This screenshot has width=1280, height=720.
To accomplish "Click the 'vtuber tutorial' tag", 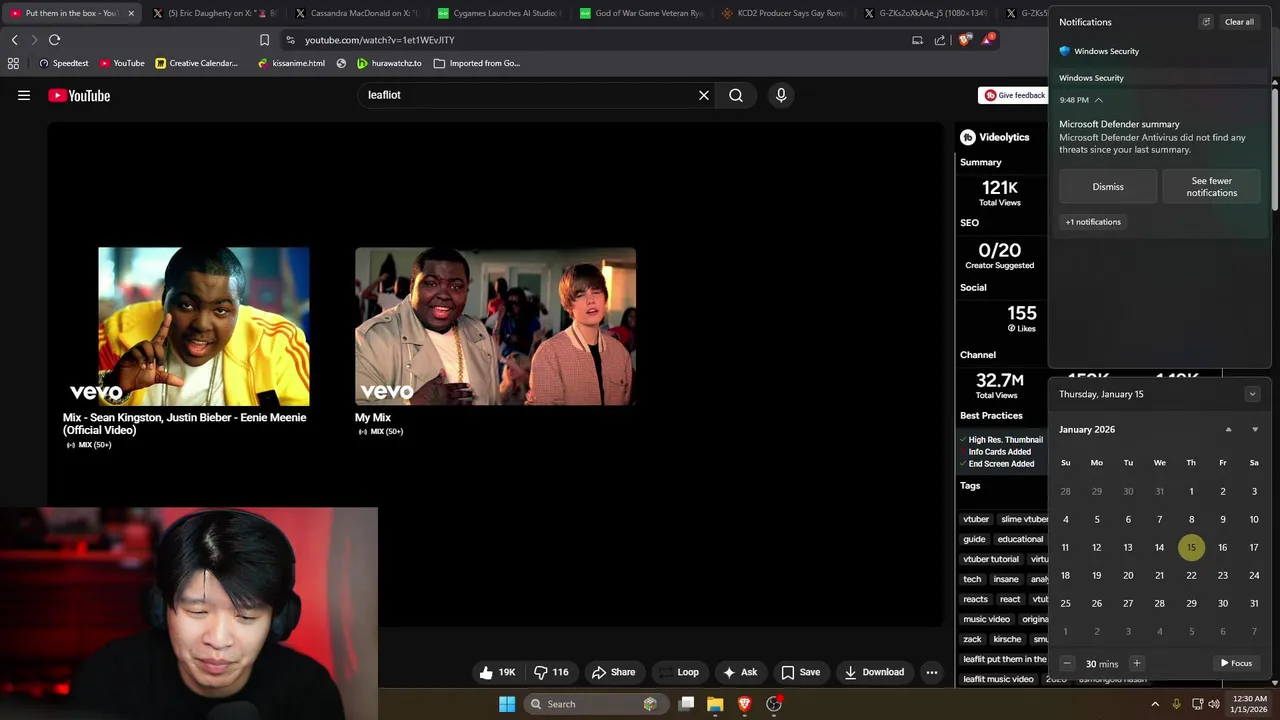I will click(x=991, y=559).
